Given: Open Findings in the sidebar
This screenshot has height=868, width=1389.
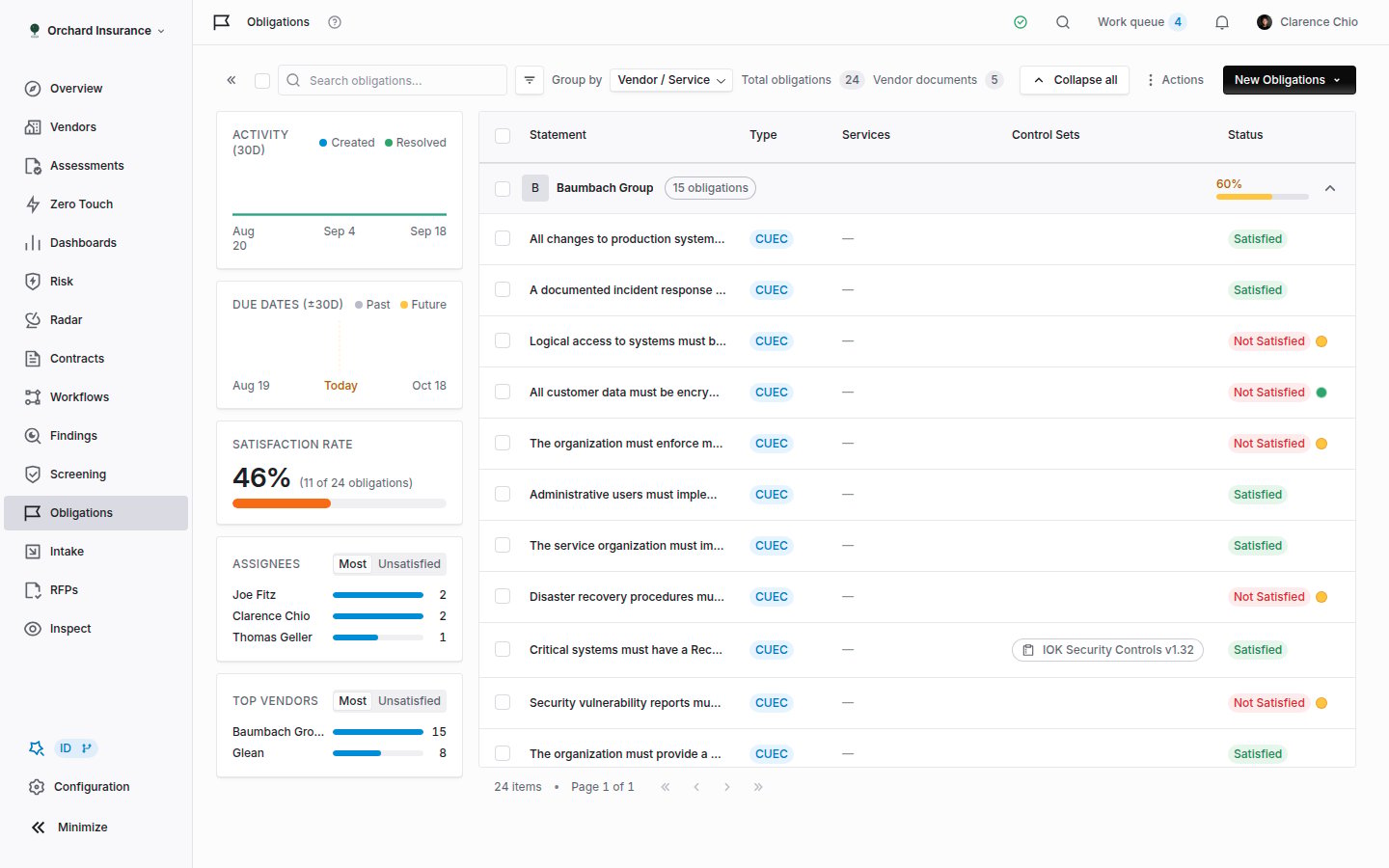Looking at the screenshot, I should tap(95, 436).
